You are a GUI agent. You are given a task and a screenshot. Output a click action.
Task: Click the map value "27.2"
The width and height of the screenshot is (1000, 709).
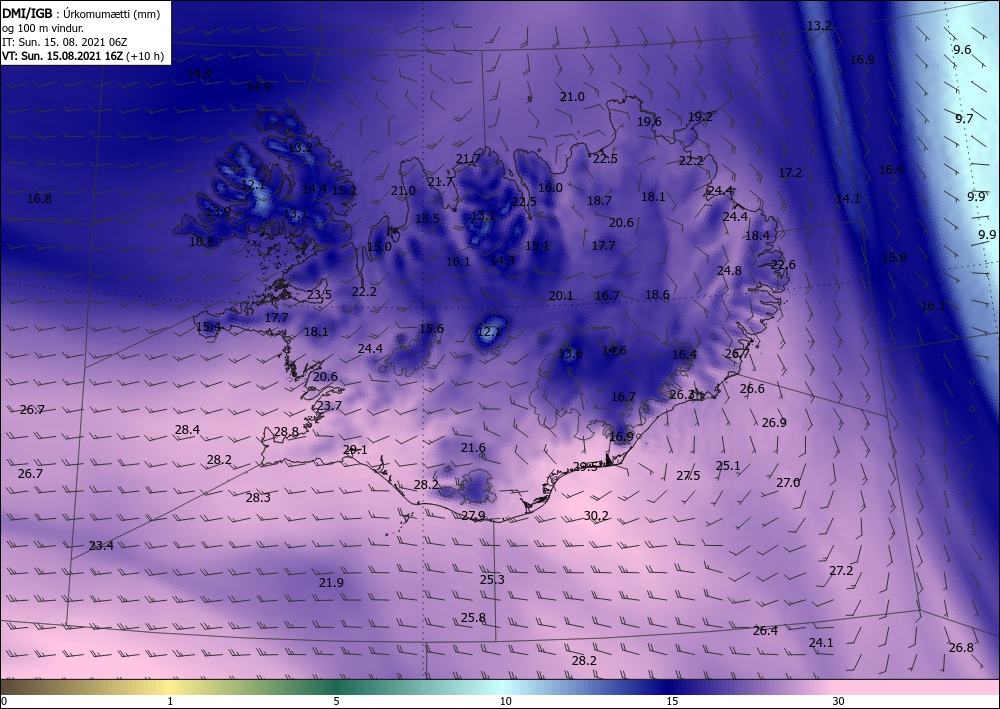pyautogui.click(x=841, y=571)
